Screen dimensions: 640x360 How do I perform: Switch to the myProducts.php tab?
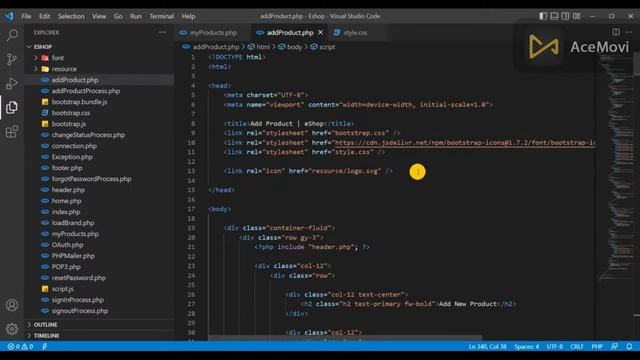point(212,32)
